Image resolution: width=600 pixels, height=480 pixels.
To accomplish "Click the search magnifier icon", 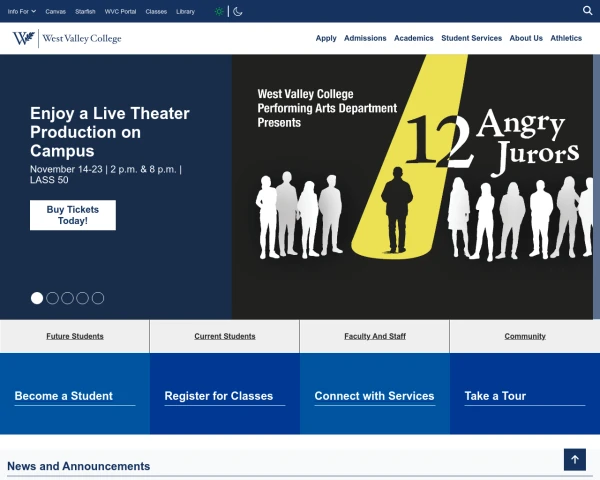I will [587, 11].
